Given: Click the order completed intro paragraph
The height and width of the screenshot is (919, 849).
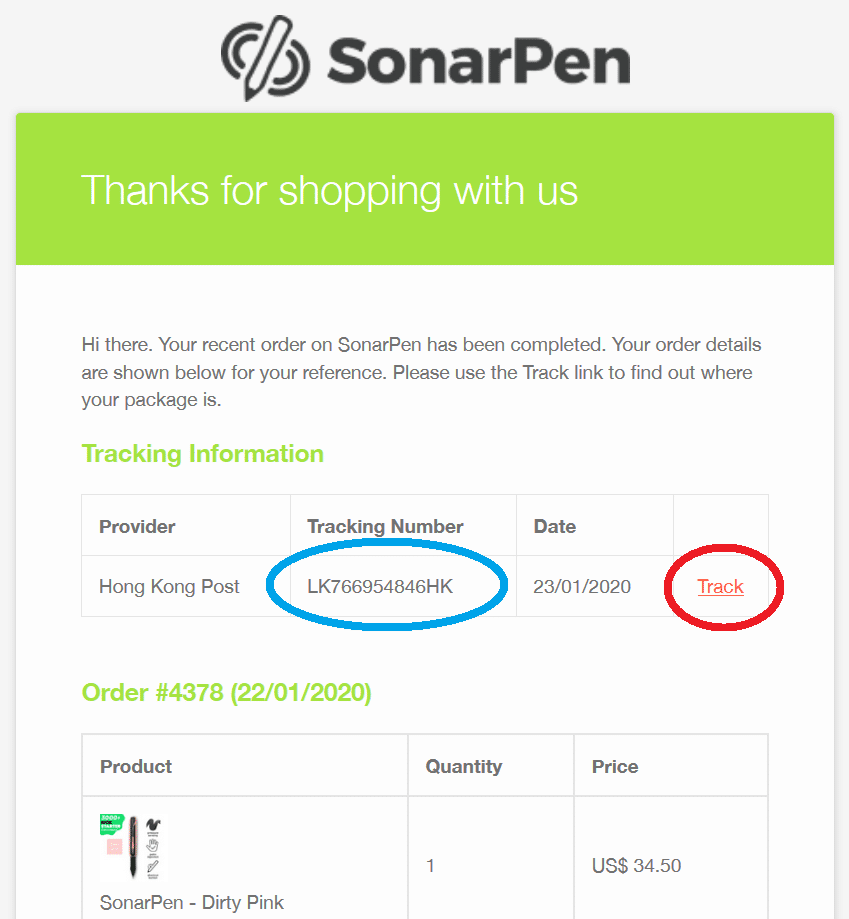Looking at the screenshot, I should 420,372.
